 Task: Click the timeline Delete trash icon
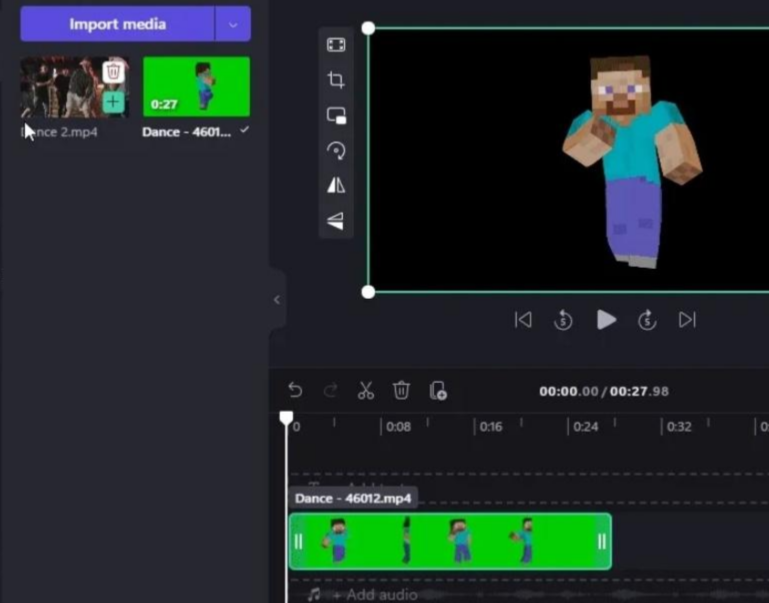pos(401,391)
